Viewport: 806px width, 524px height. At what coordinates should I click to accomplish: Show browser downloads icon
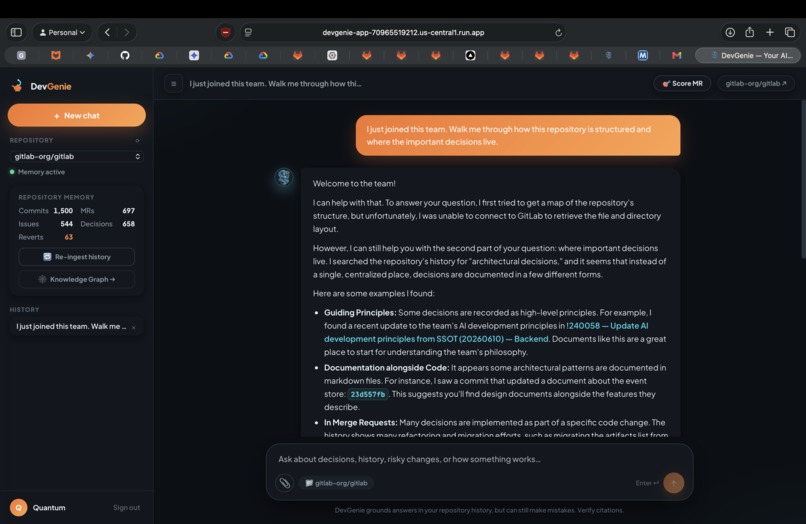tap(730, 32)
